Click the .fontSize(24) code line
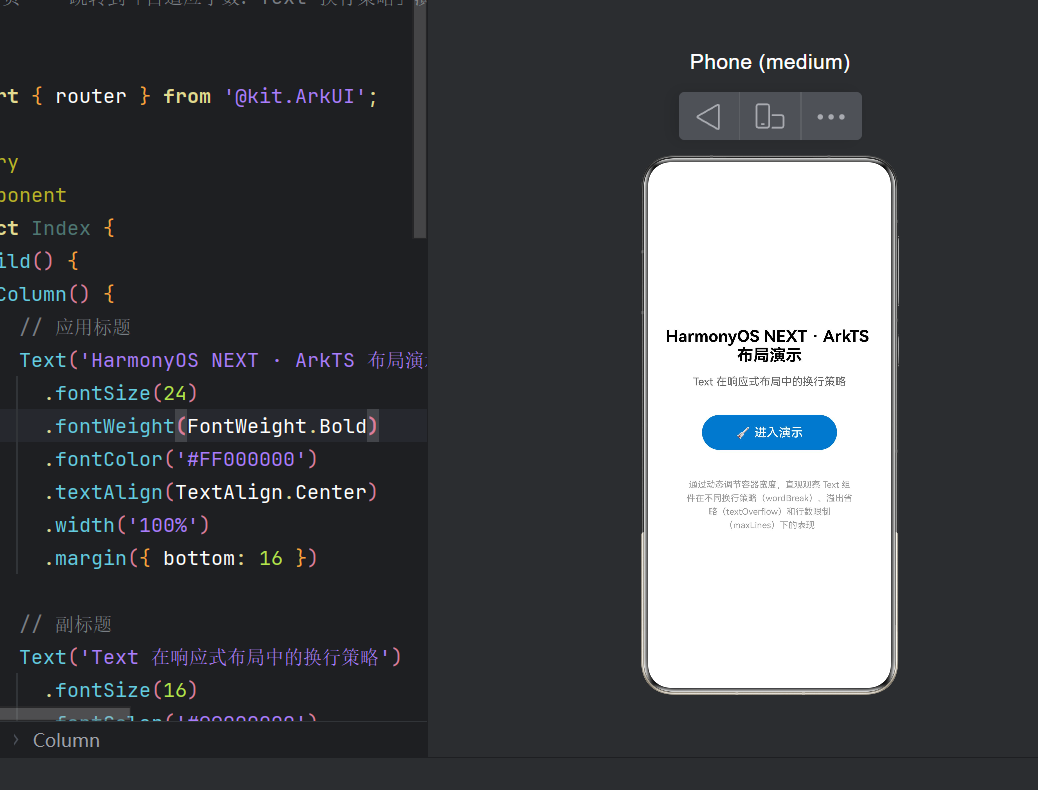This screenshot has height=790, width=1038. click(121, 393)
